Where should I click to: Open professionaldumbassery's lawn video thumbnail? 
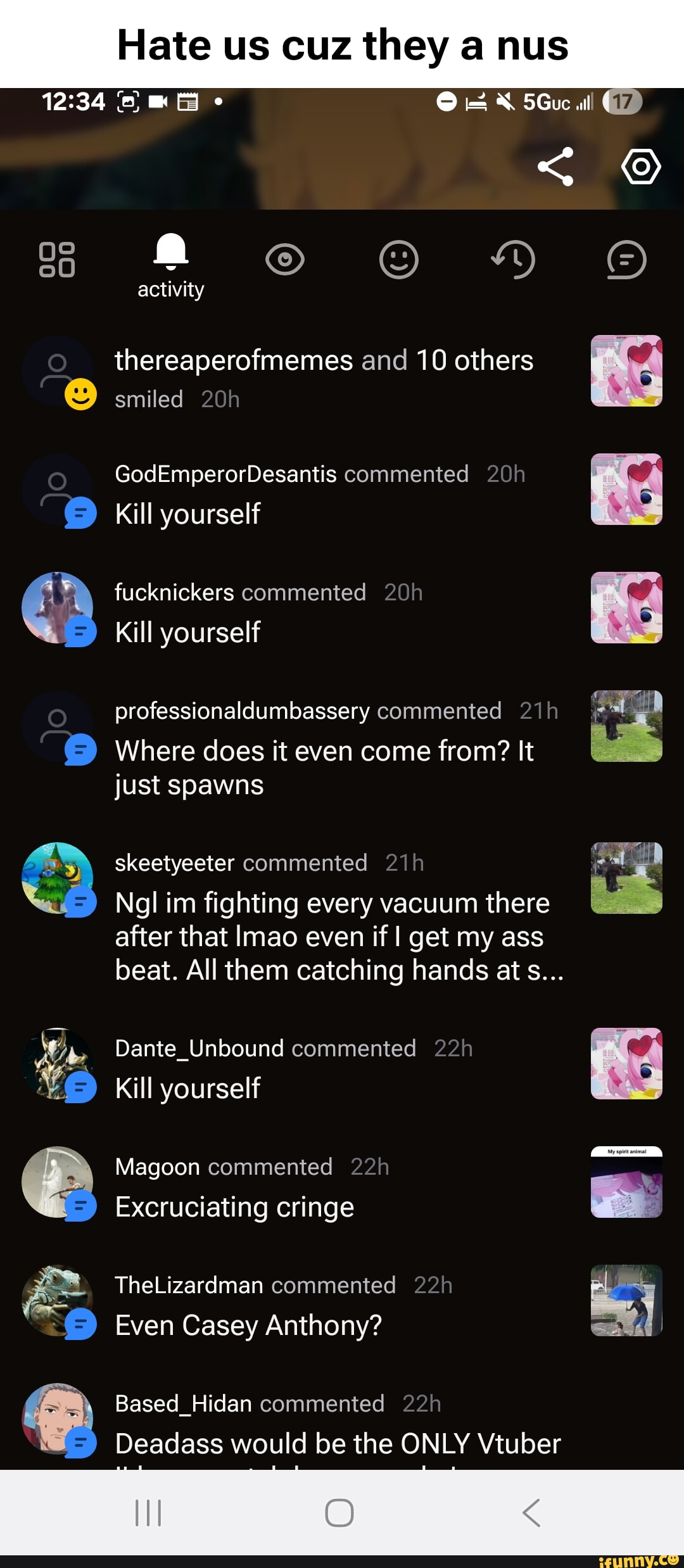(x=626, y=726)
